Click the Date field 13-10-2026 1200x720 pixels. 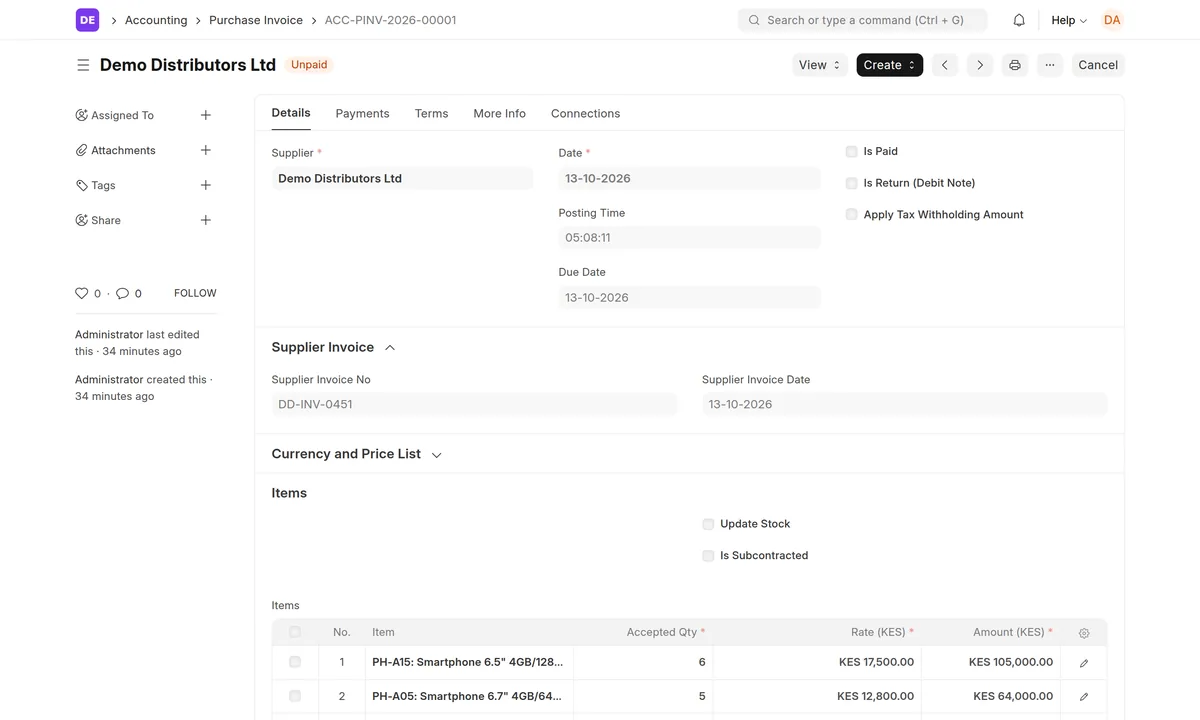click(689, 179)
